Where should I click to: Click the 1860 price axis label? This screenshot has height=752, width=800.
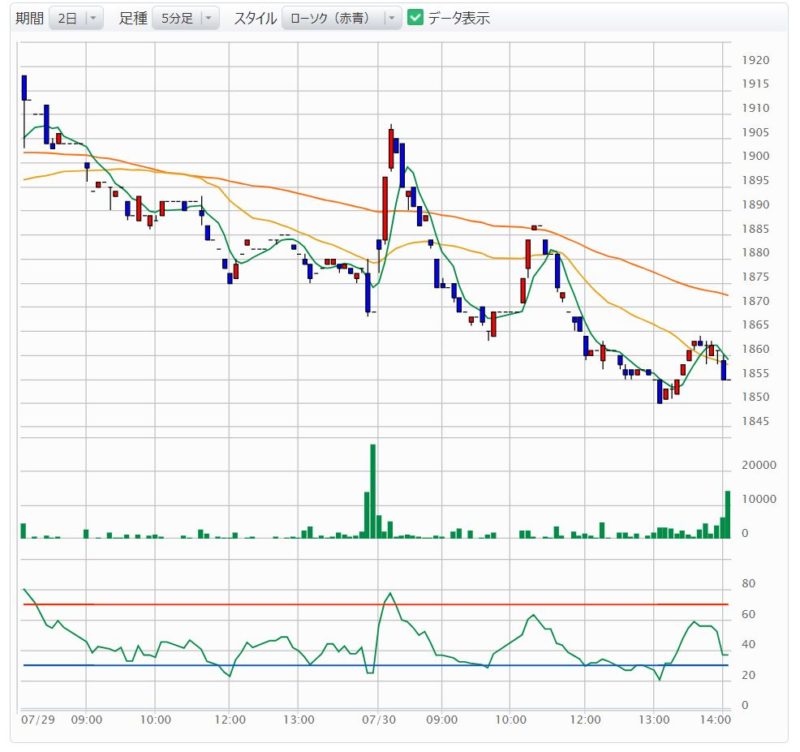(755, 349)
